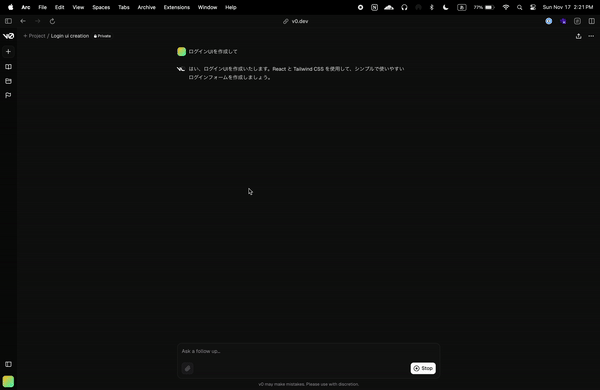
Task: Open the cloud-shaped icon in menu bar
Action: (389, 7)
